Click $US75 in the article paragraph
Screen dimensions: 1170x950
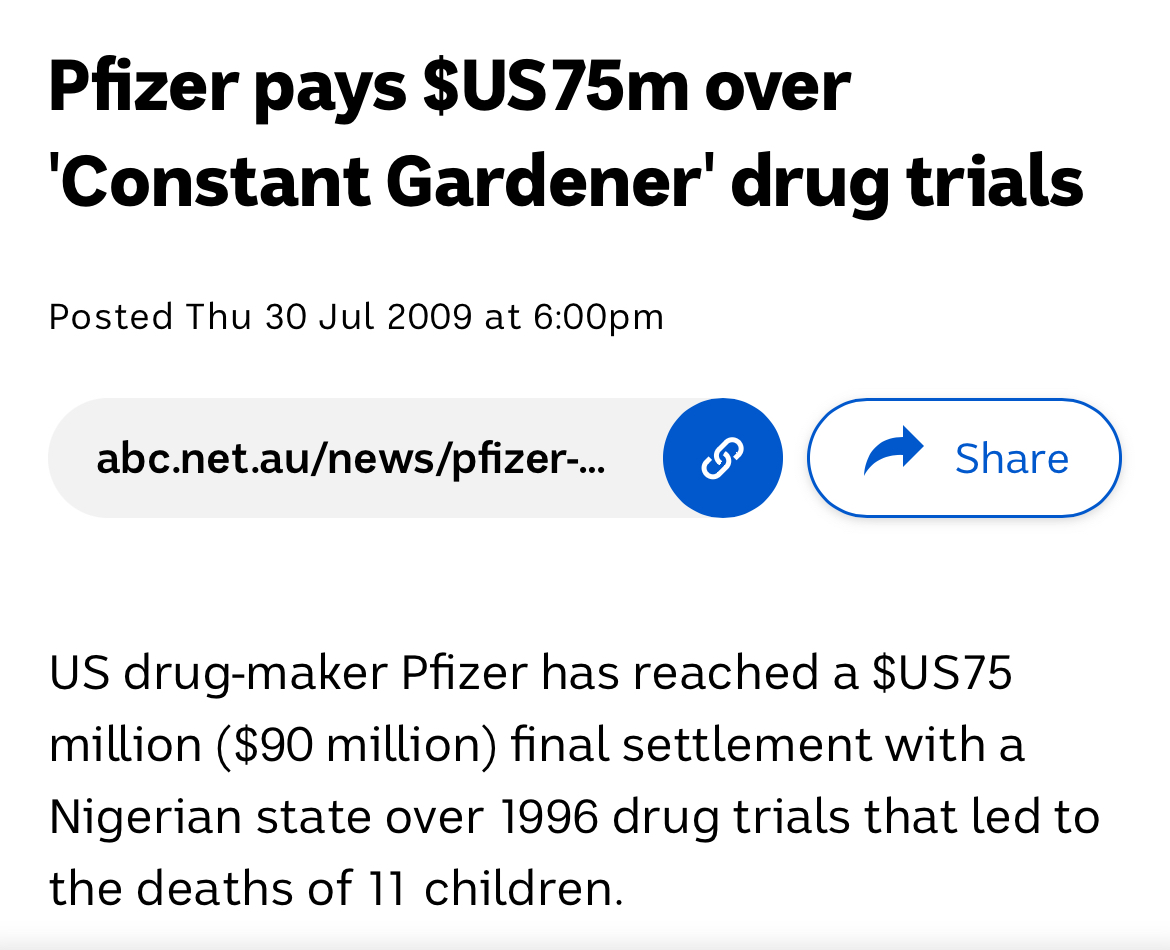[942, 673]
